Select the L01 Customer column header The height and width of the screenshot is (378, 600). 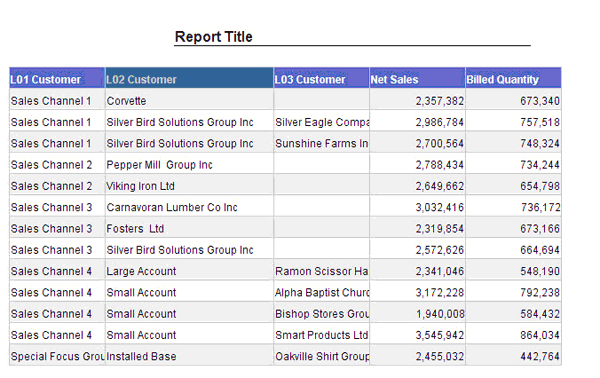tap(57, 78)
